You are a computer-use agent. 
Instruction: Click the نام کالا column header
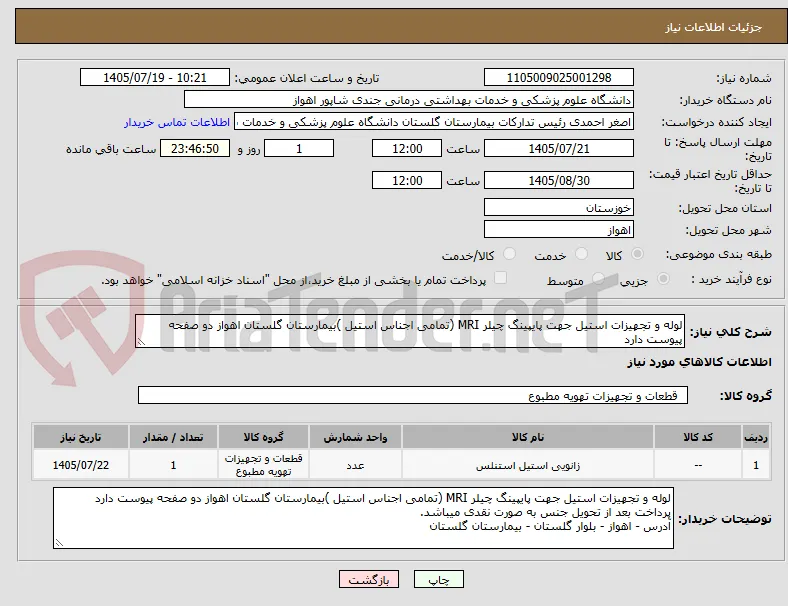pos(528,437)
